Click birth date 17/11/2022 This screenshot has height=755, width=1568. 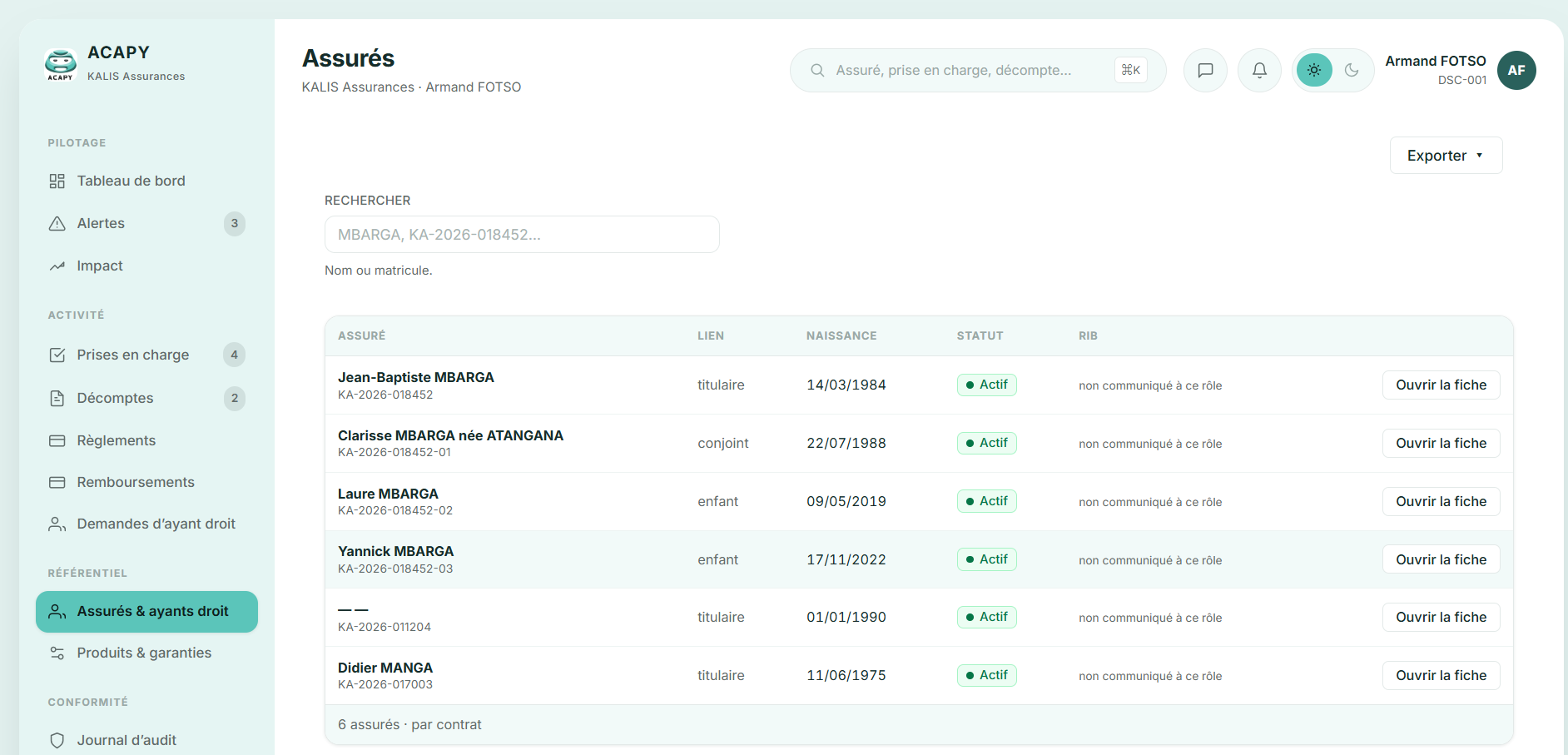point(846,560)
